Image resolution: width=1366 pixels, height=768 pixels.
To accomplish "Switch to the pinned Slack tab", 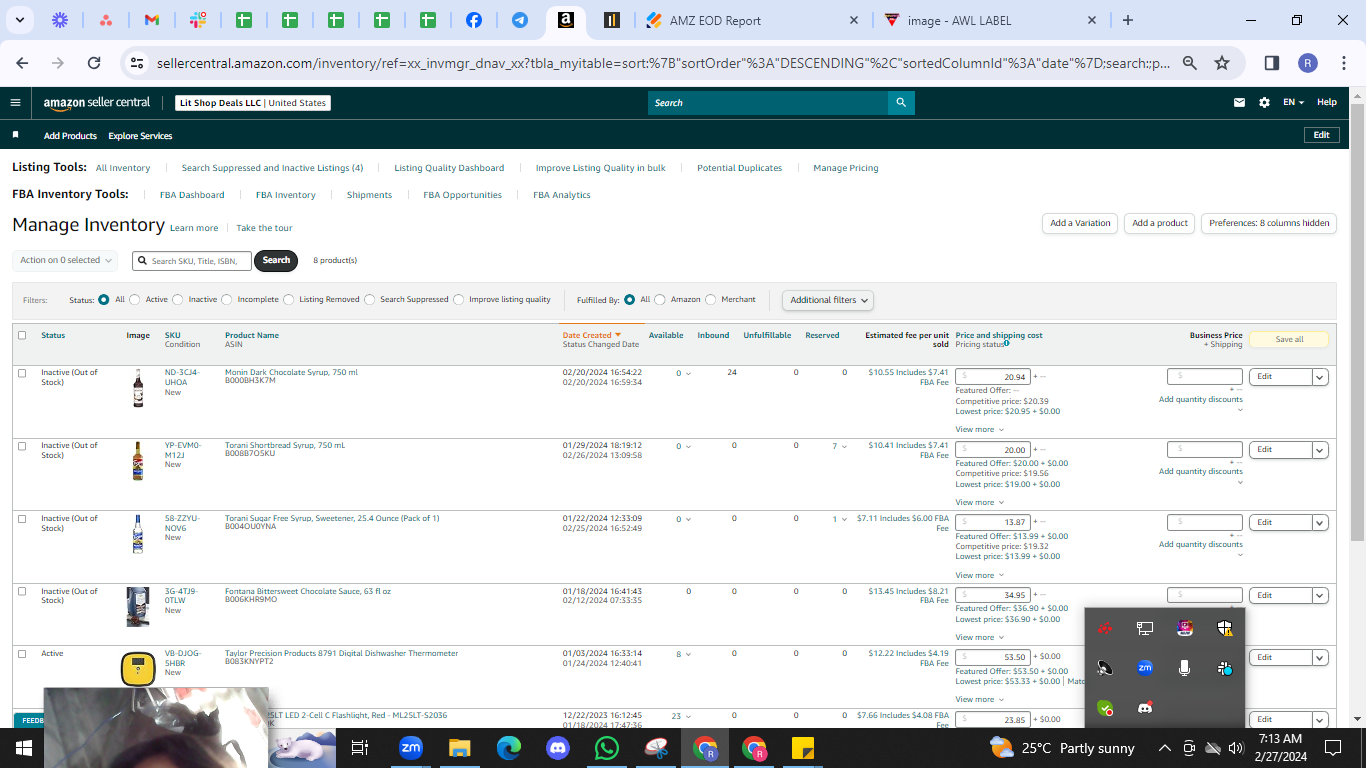I will click(198, 20).
